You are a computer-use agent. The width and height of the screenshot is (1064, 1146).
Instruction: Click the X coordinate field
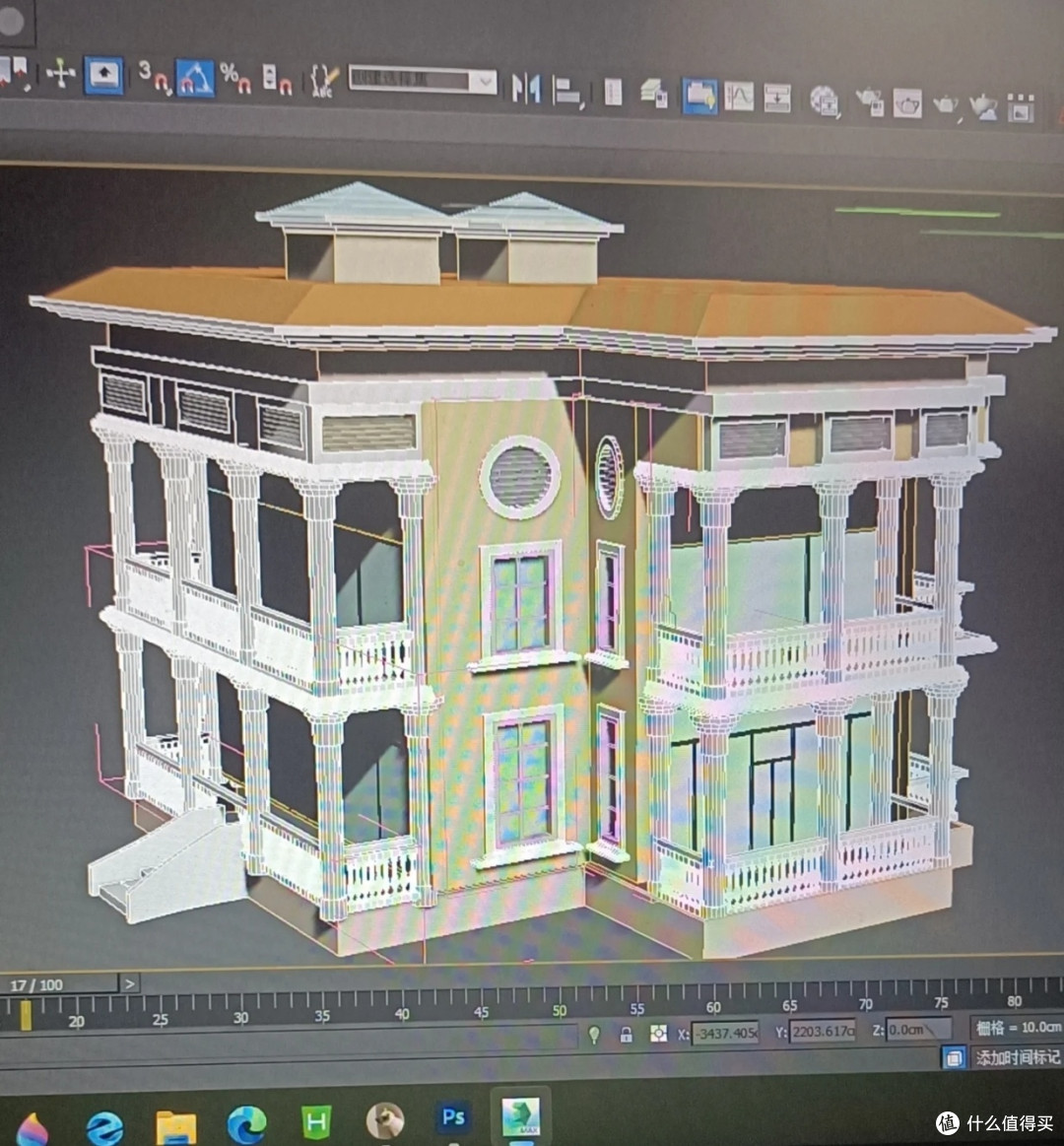tap(725, 1033)
